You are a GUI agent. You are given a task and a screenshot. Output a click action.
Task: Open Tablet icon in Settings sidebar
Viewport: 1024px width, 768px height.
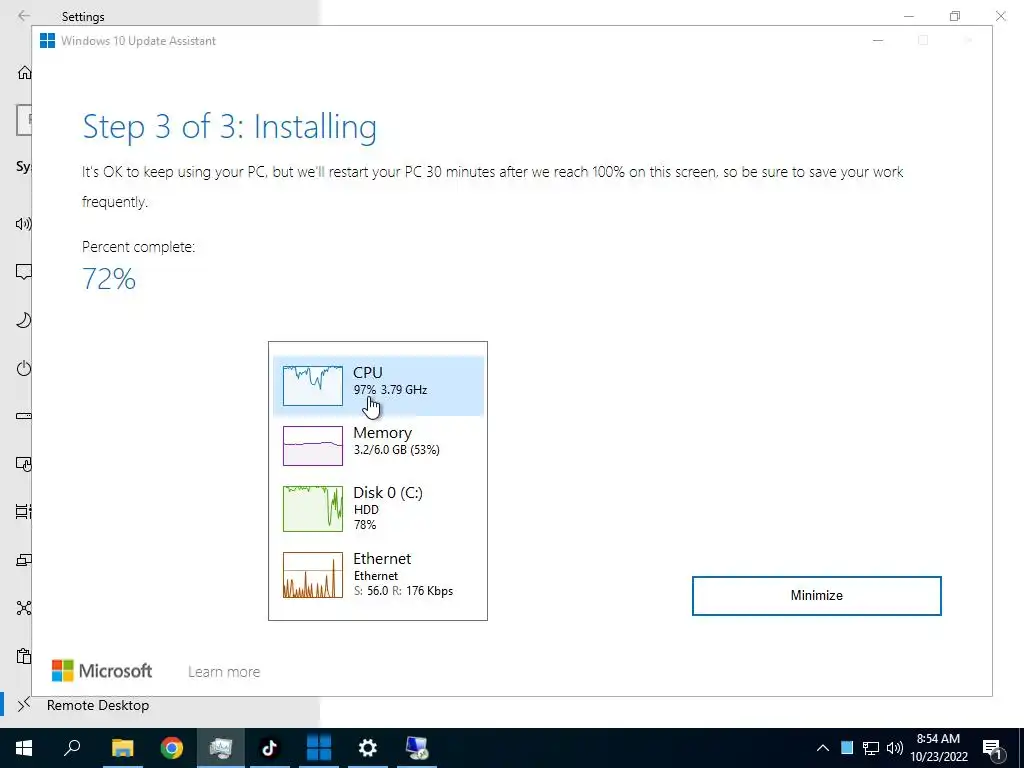point(24,464)
